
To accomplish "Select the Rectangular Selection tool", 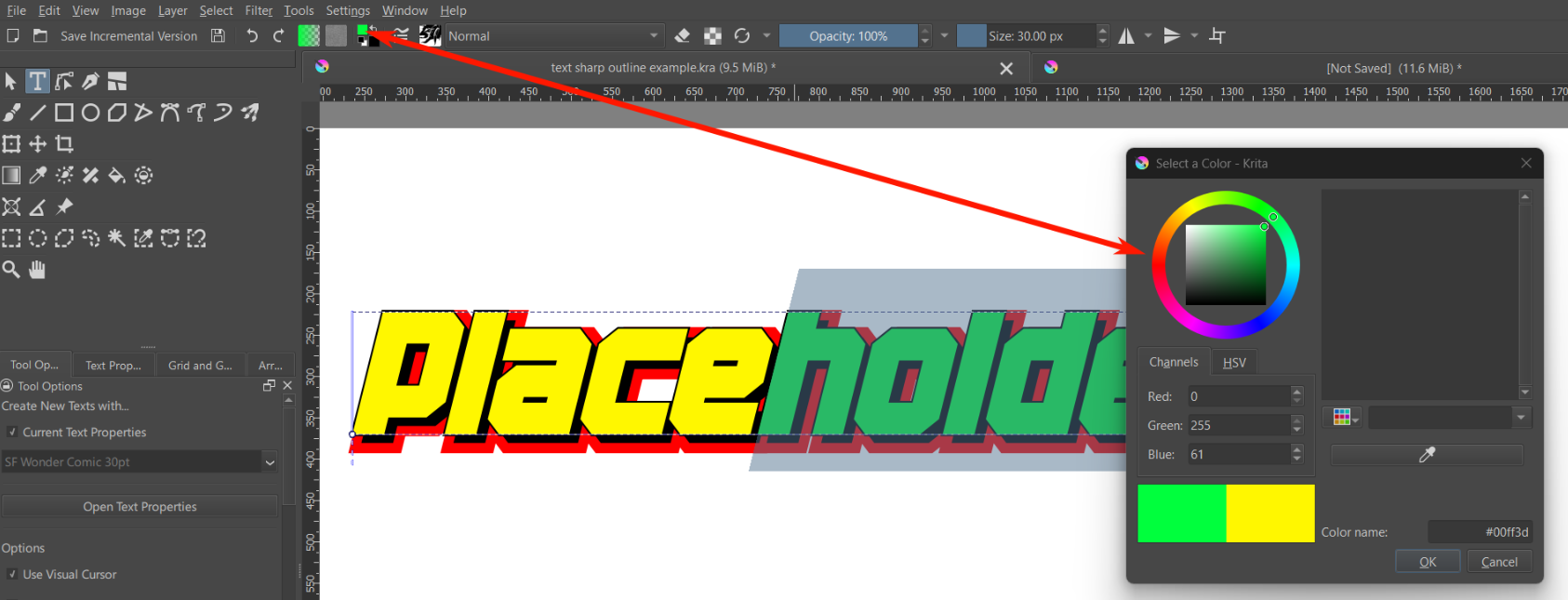I will (11, 238).
